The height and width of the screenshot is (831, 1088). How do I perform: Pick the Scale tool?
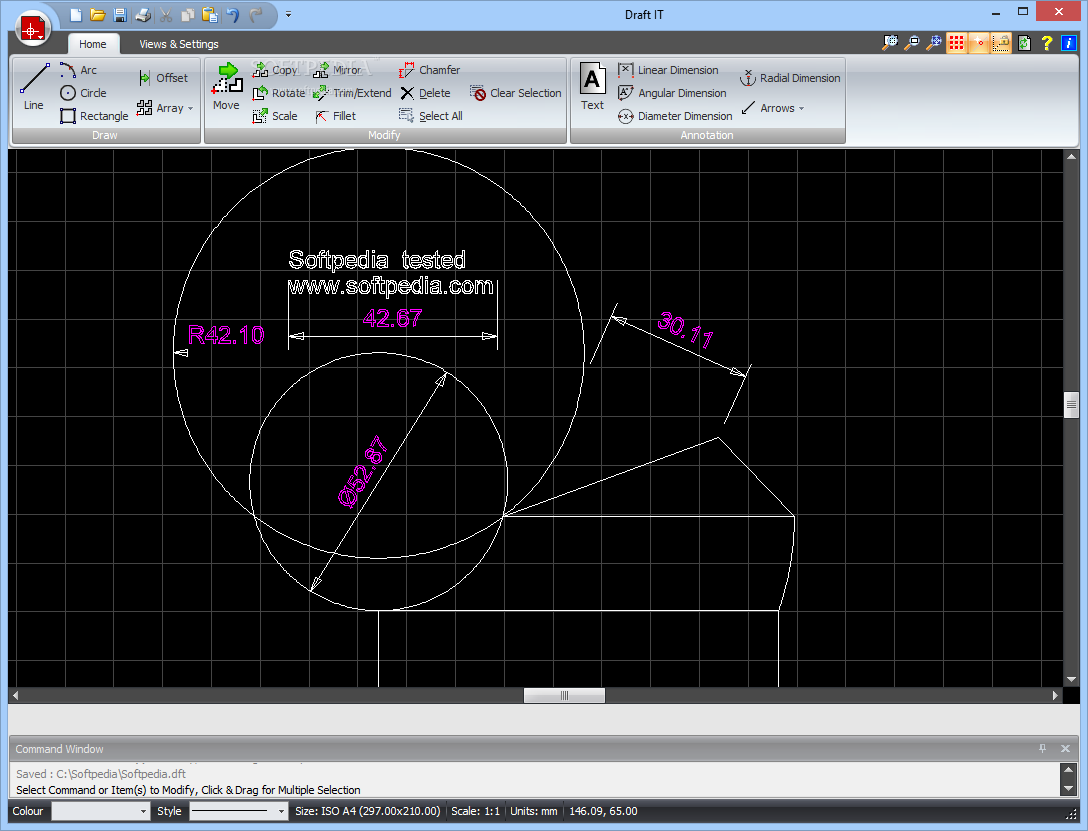point(275,116)
